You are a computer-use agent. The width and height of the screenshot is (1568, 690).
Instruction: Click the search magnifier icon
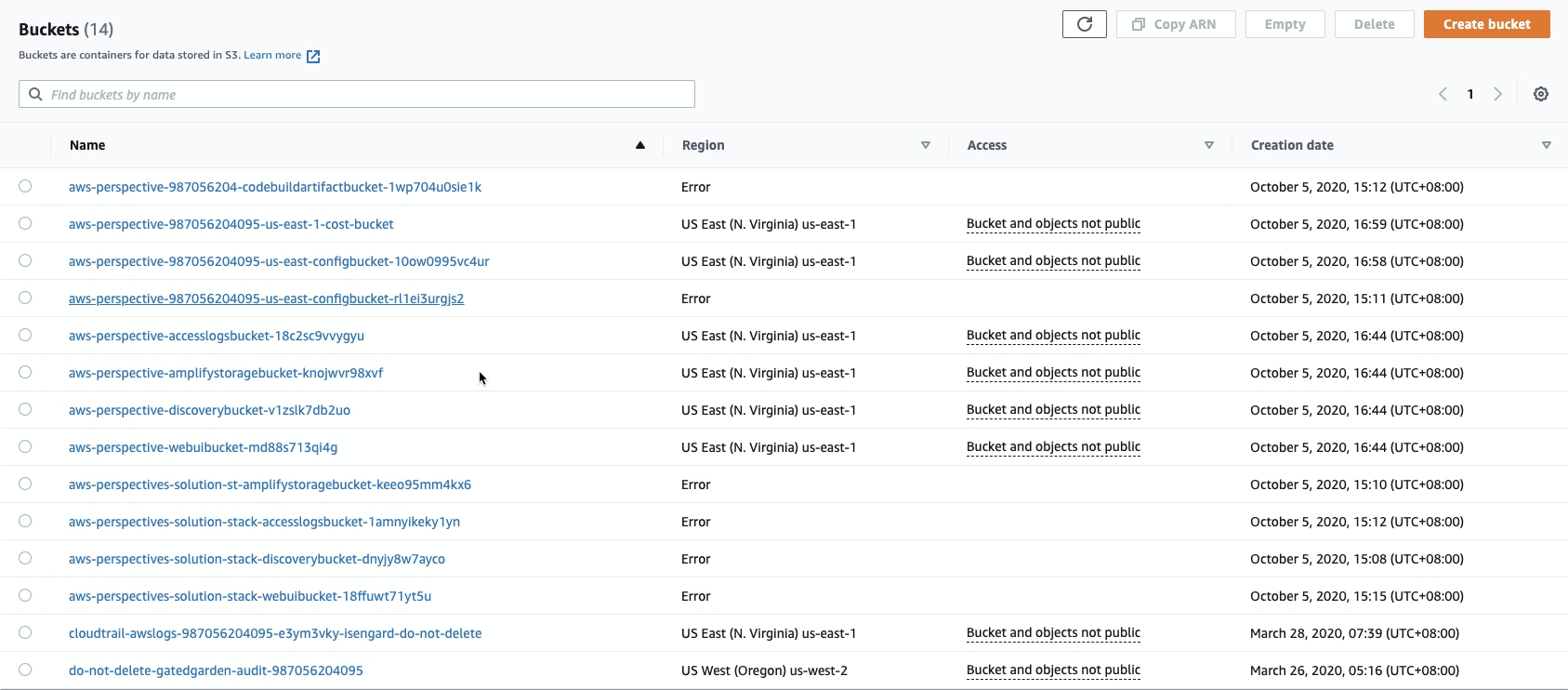click(x=35, y=94)
